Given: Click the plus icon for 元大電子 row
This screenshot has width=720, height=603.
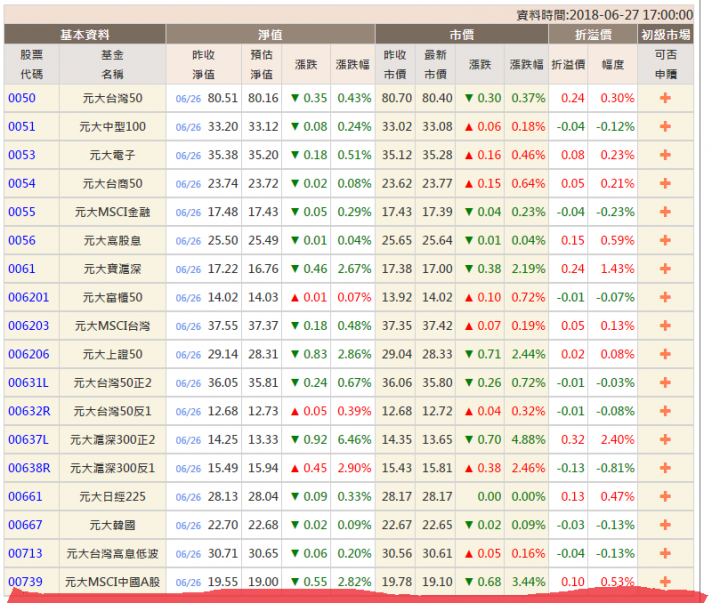Looking at the screenshot, I should 665,155.
